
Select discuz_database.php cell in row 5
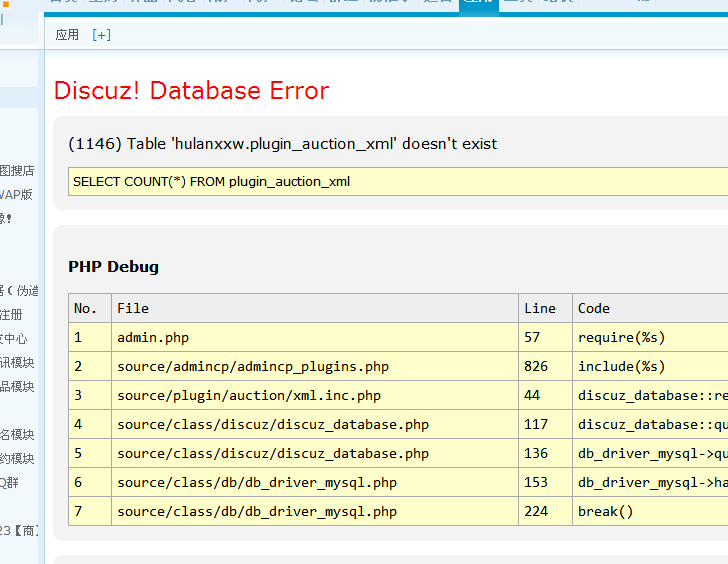click(315, 453)
